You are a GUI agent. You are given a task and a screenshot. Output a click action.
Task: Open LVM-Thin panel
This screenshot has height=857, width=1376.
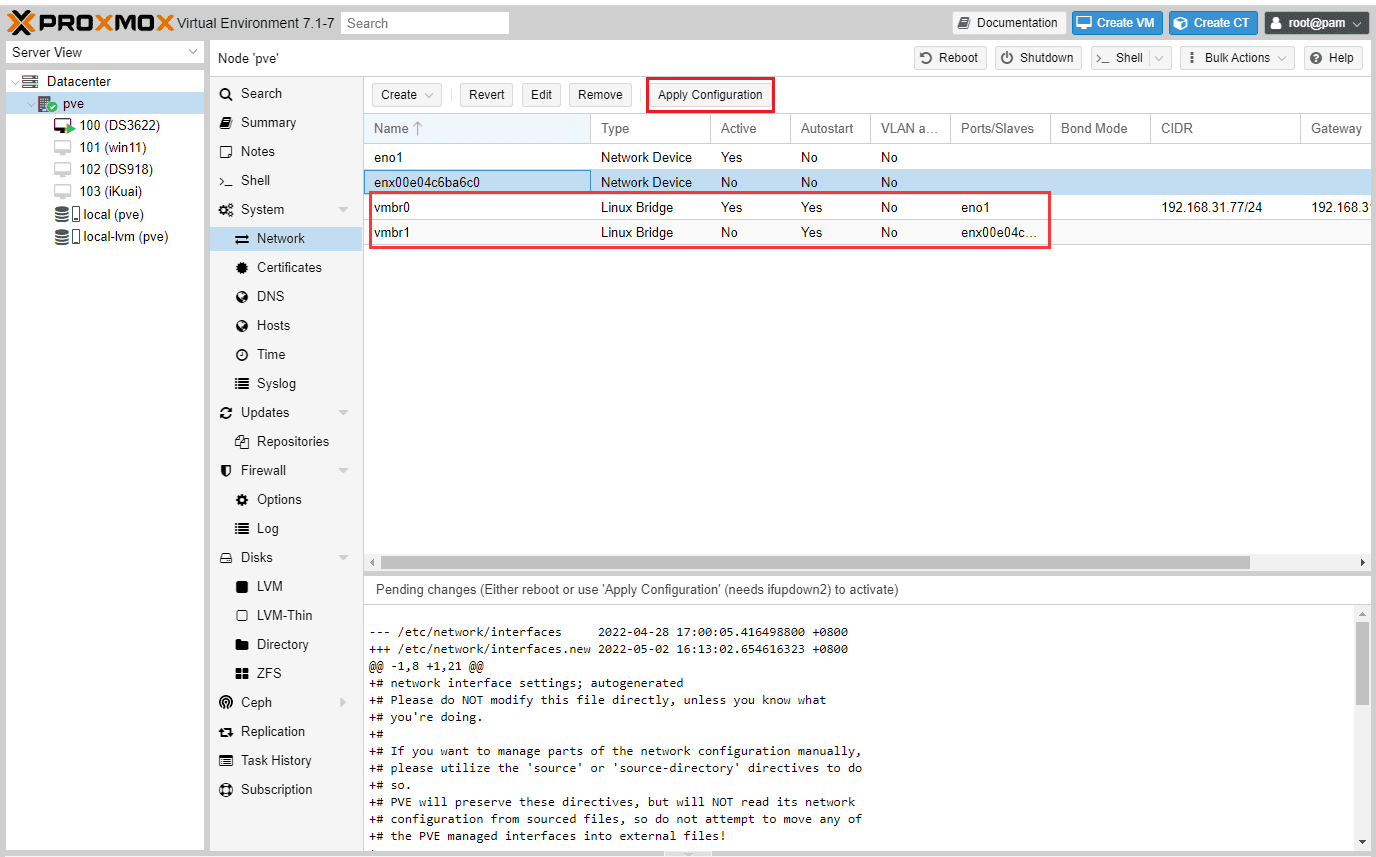pyautogui.click(x=285, y=615)
